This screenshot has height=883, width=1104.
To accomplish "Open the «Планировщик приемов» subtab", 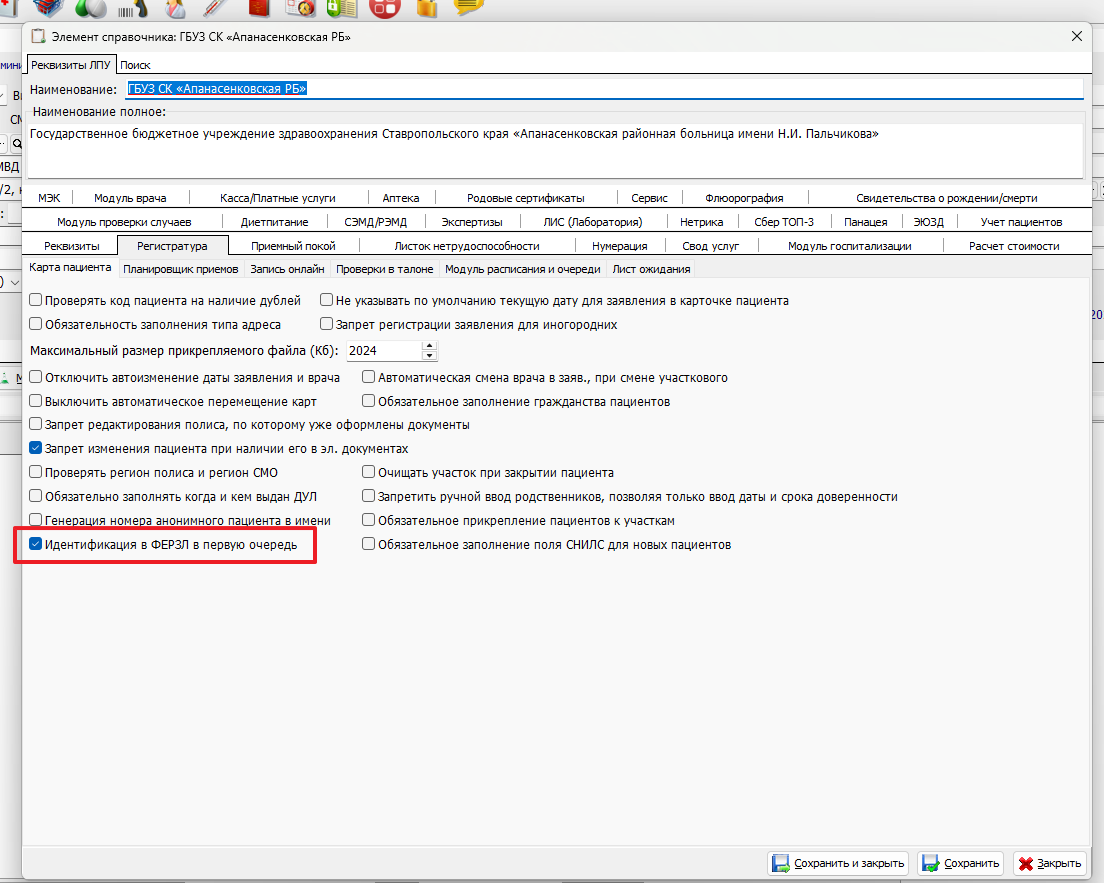I will pos(181,269).
